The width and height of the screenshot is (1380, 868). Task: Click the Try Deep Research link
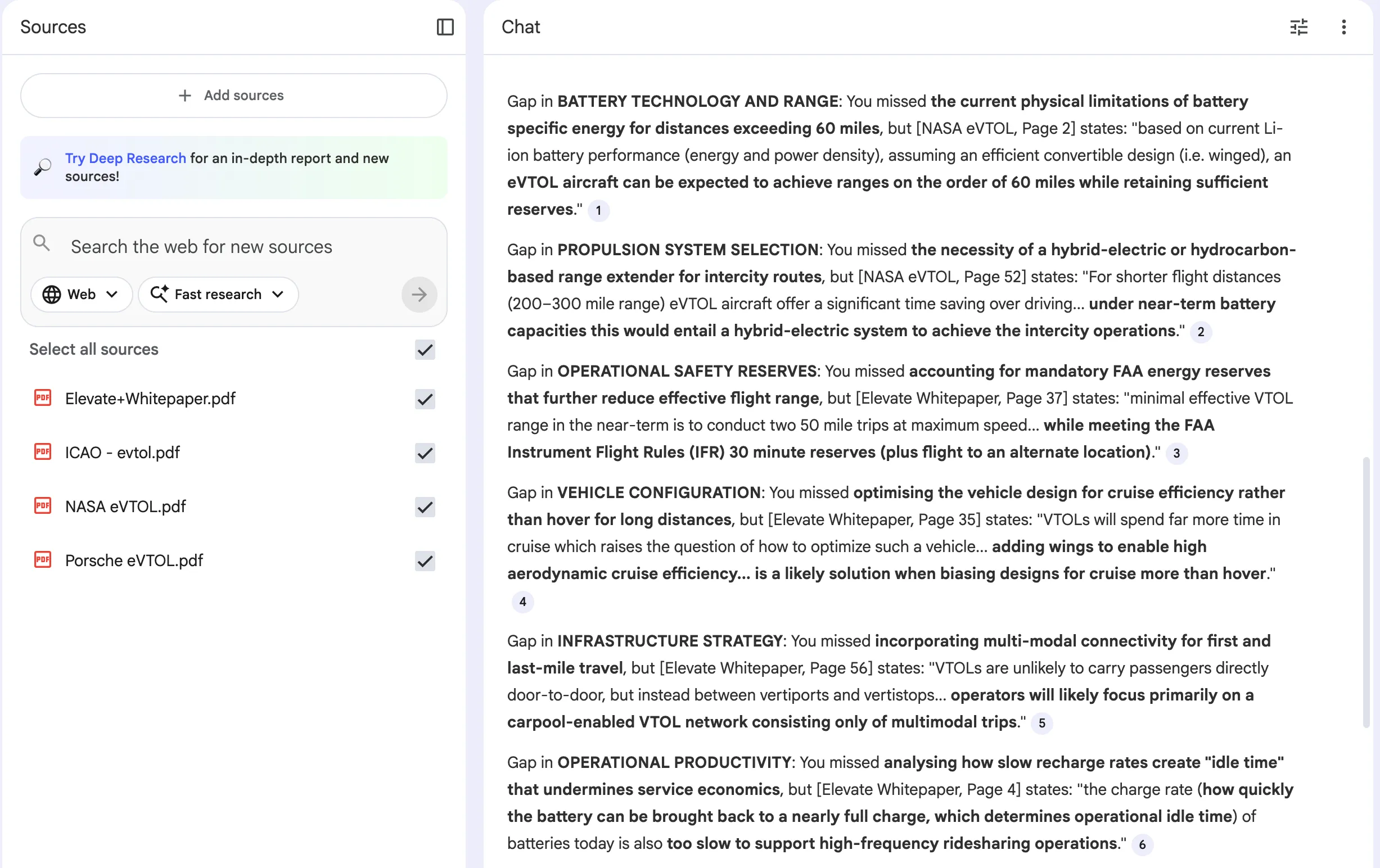pyautogui.click(x=125, y=158)
